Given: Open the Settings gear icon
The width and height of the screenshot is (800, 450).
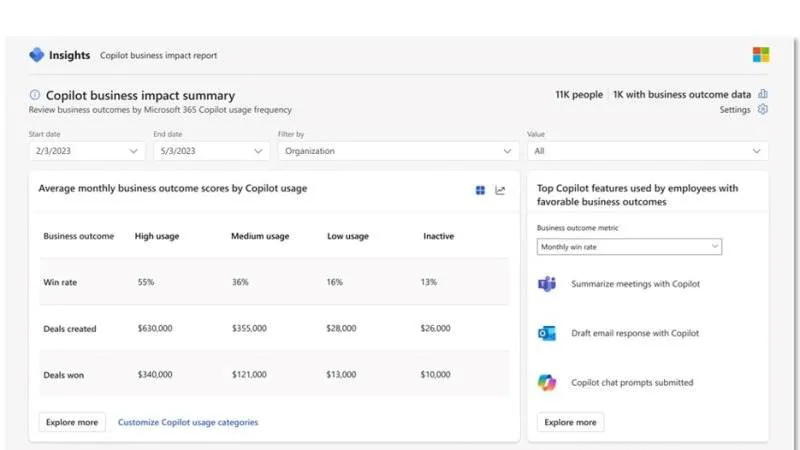Looking at the screenshot, I should [763, 110].
